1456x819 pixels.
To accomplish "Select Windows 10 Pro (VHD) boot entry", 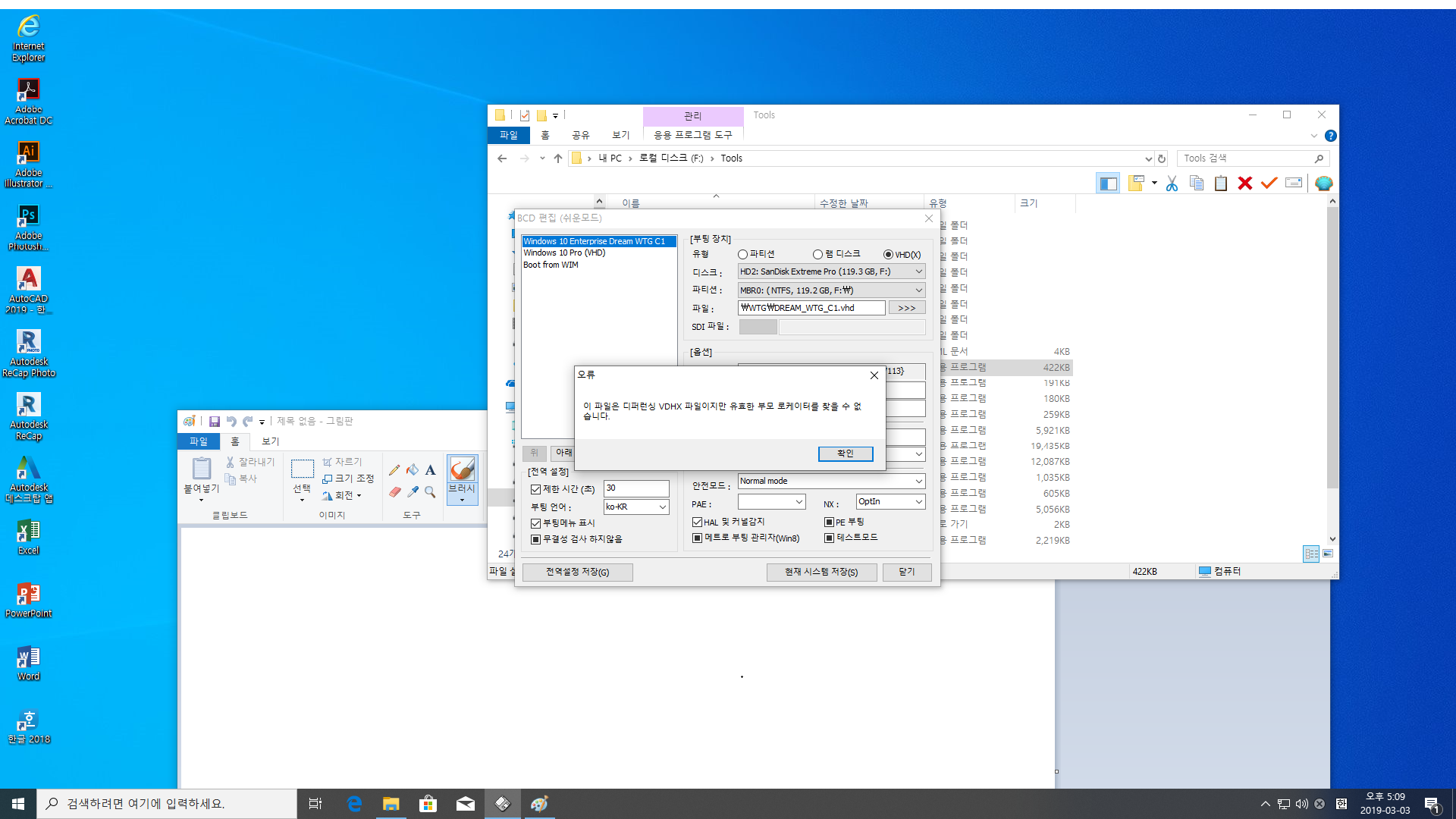I will 564,253.
